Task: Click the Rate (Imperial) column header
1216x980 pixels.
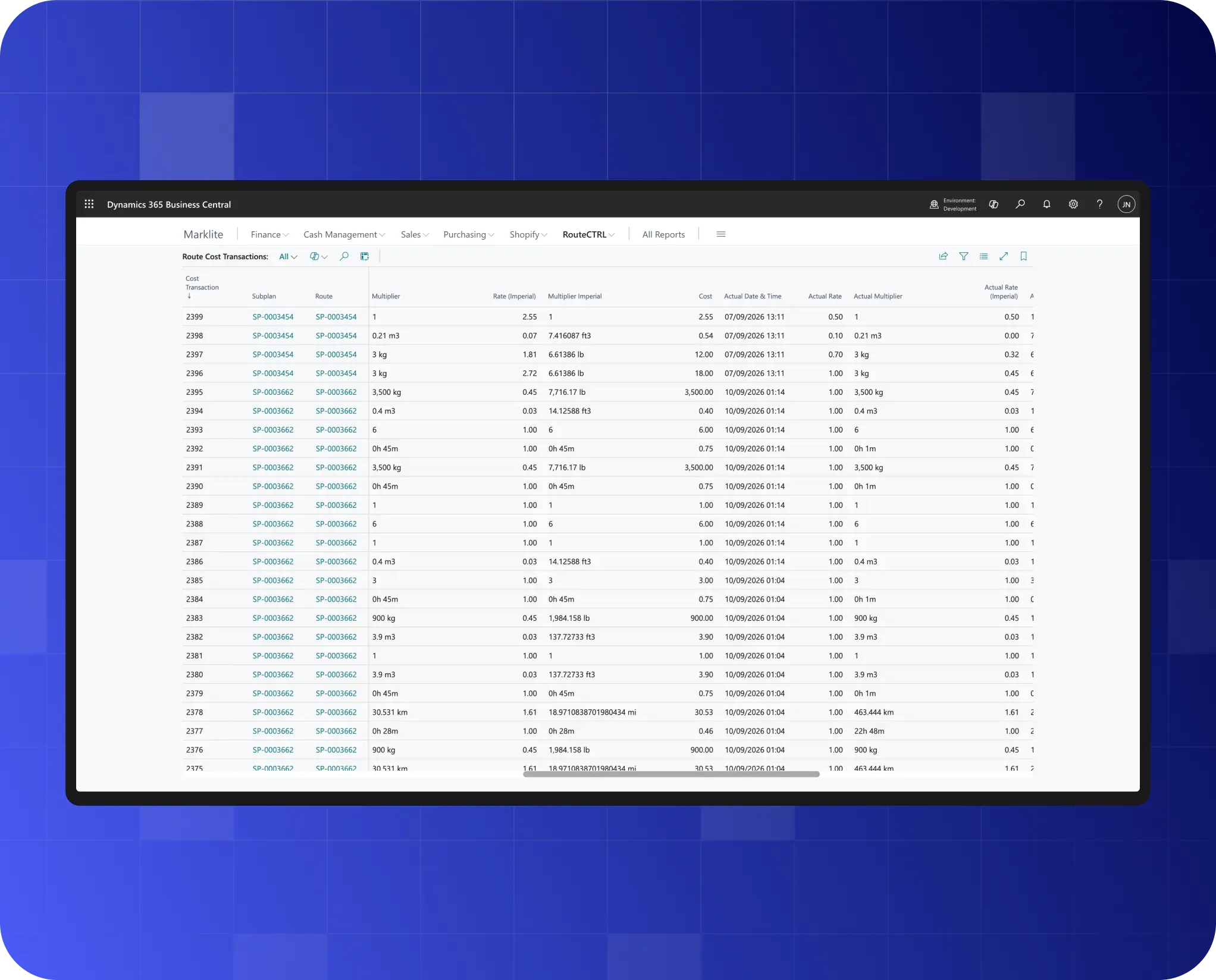Action: [514, 296]
